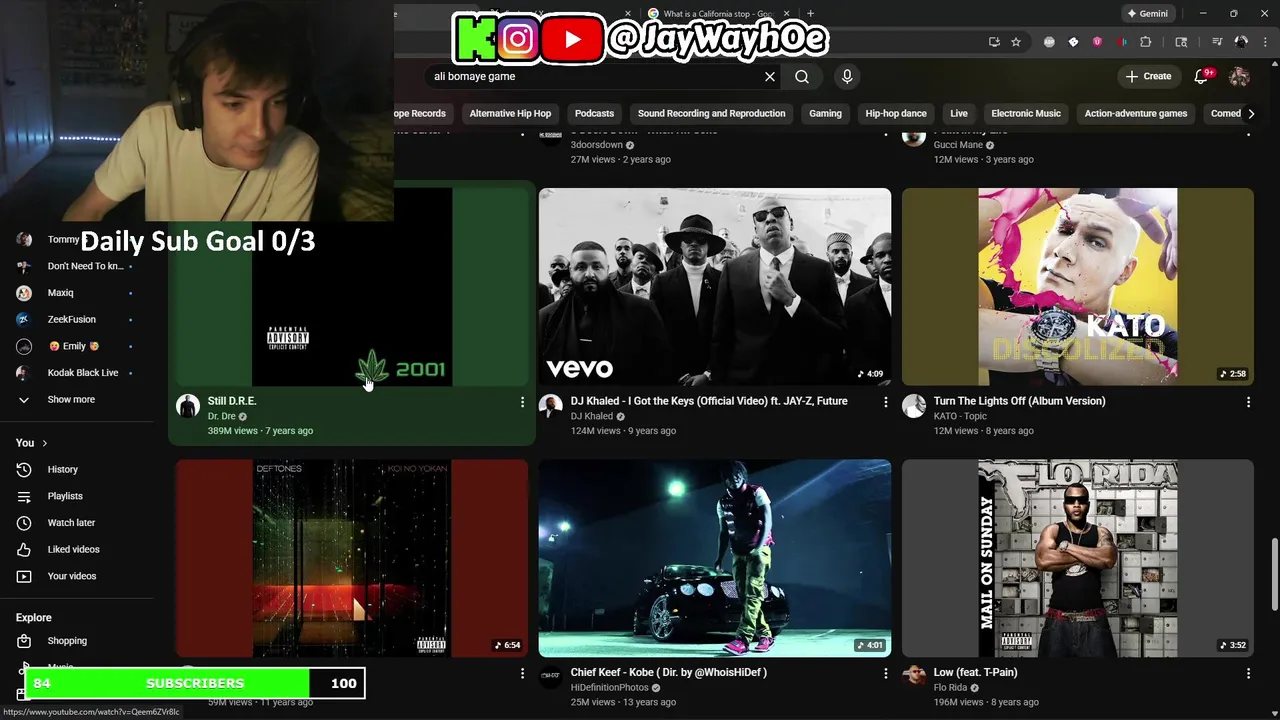Click the YouTube search magnifier button
Viewport: 1280px width, 720px height.
[x=802, y=76]
